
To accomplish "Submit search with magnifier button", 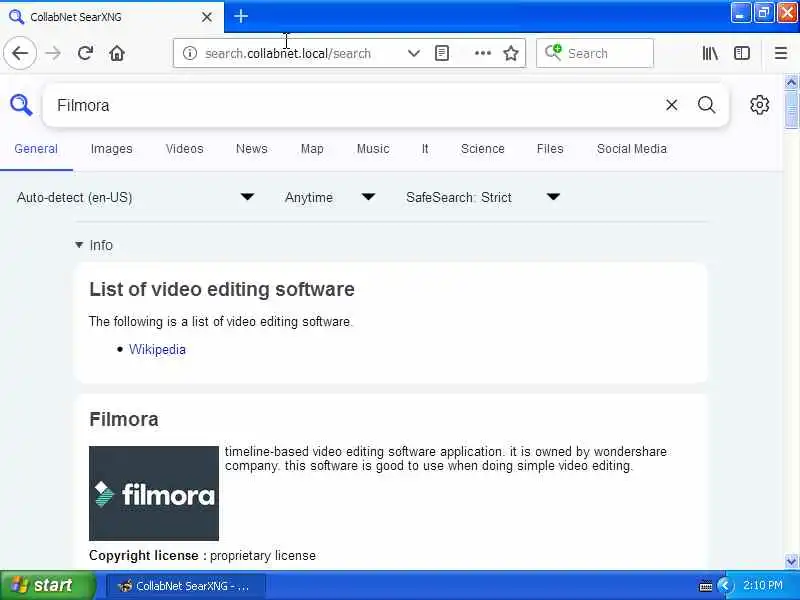I will point(706,105).
